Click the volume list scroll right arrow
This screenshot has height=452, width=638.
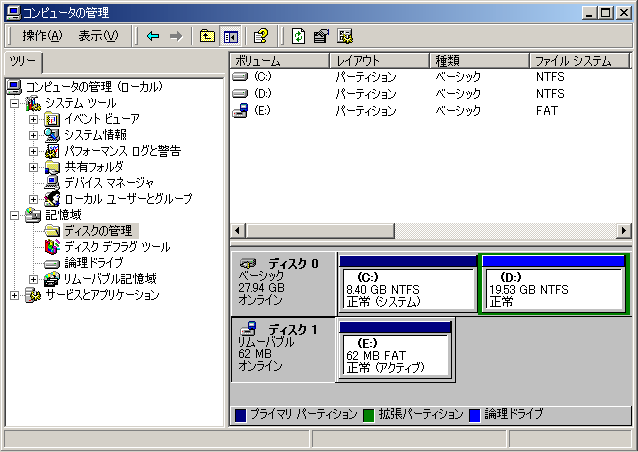click(624, 231)
